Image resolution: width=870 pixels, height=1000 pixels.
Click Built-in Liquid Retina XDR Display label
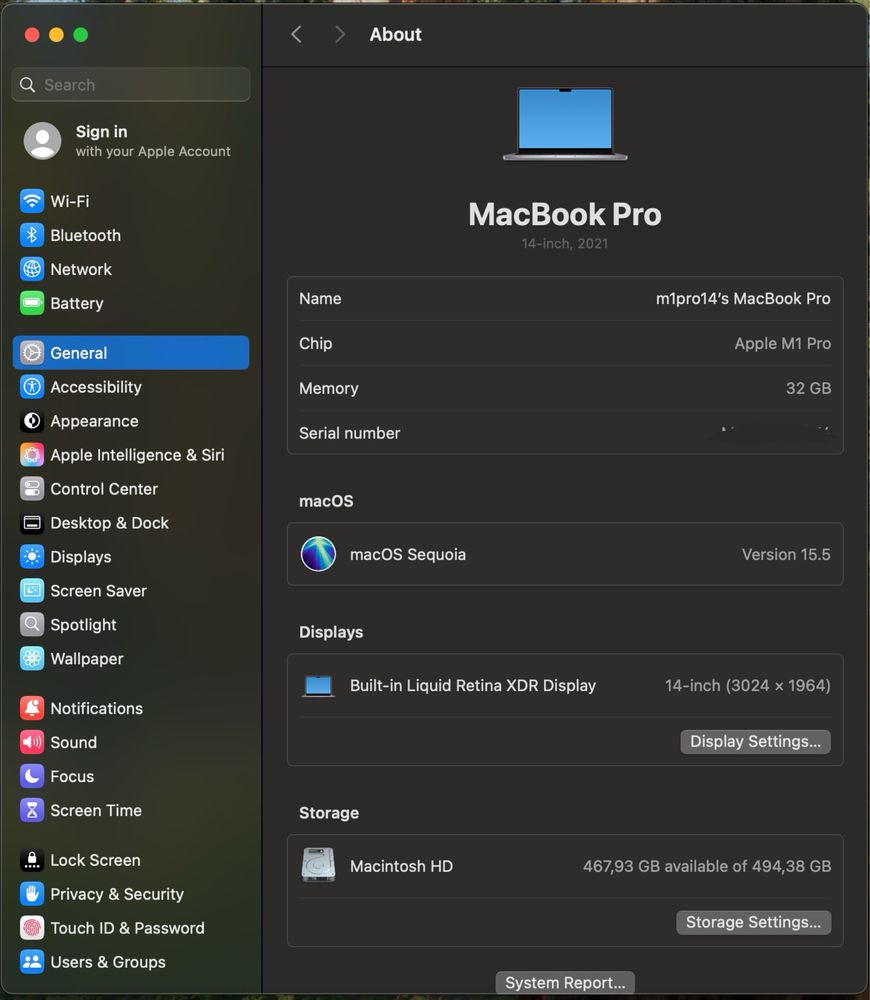[x=473, y=686]
